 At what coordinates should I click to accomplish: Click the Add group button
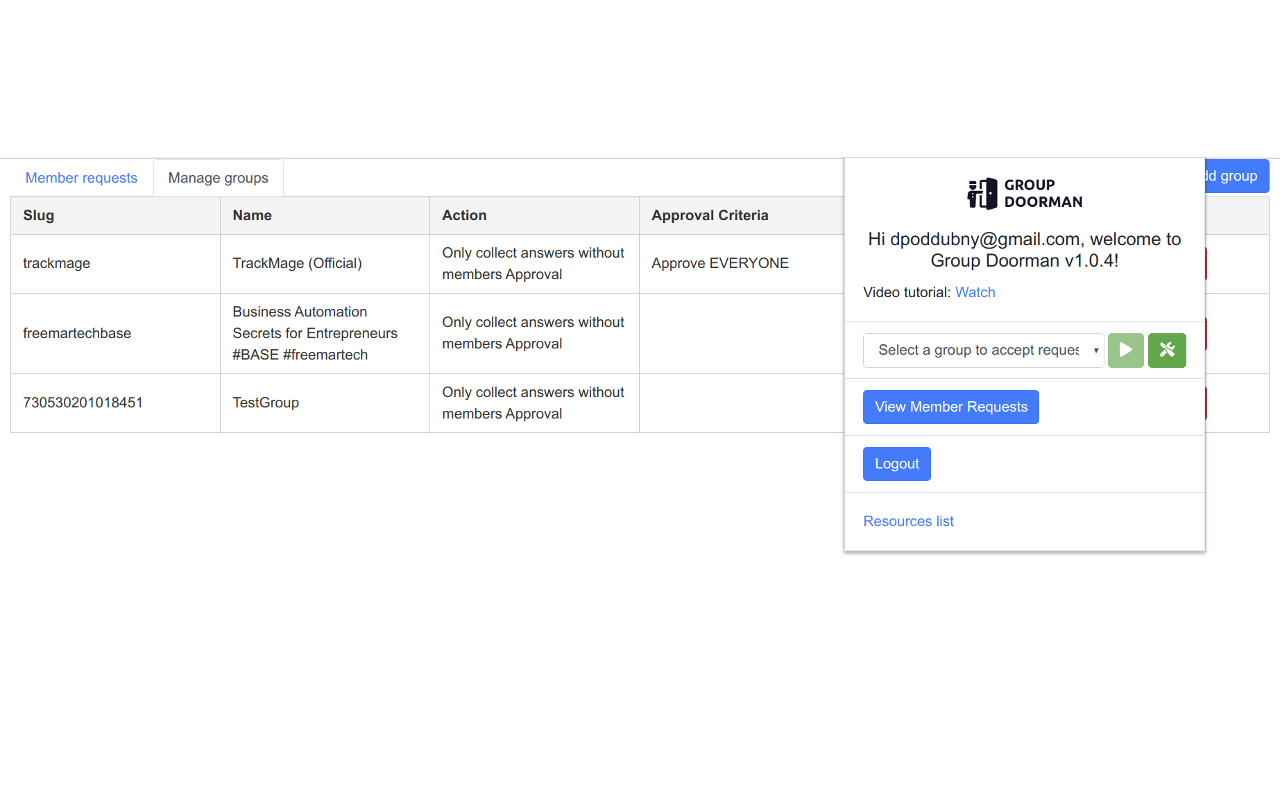pos(1236,176)
